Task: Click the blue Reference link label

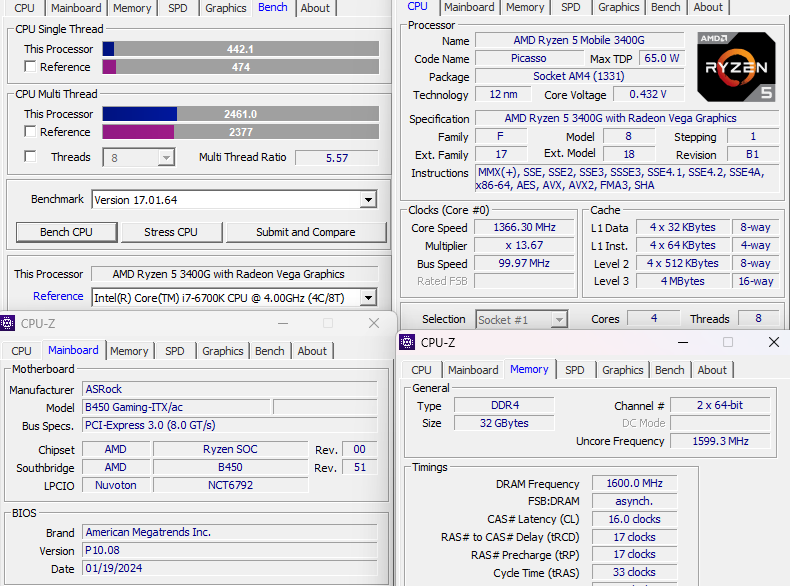Action: coord(58,296)
